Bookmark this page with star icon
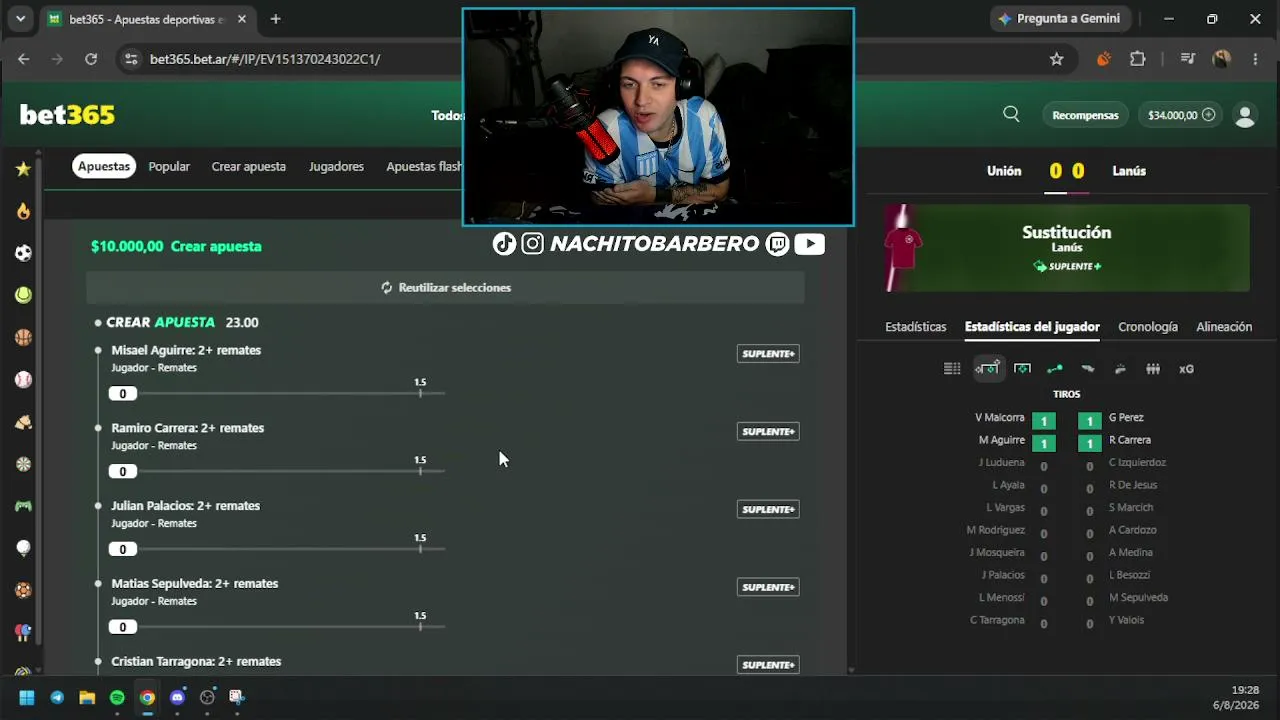This screenshot has width=1280, height=720. 1057,59
